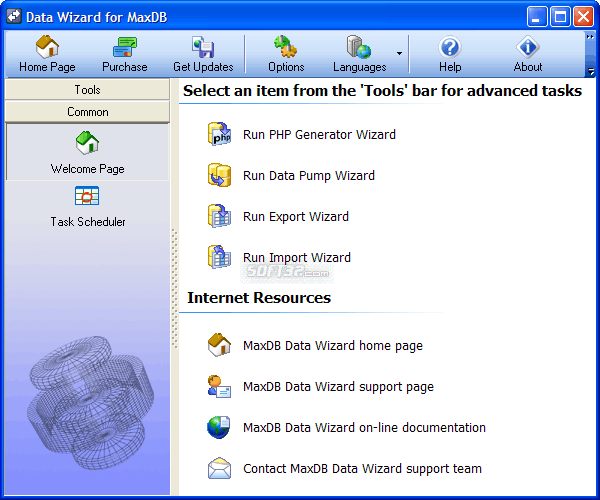The width and height of the screenshot is (600, 500).
Task: Click the Welcome Page house icon
Action: [x=87, y=143]
